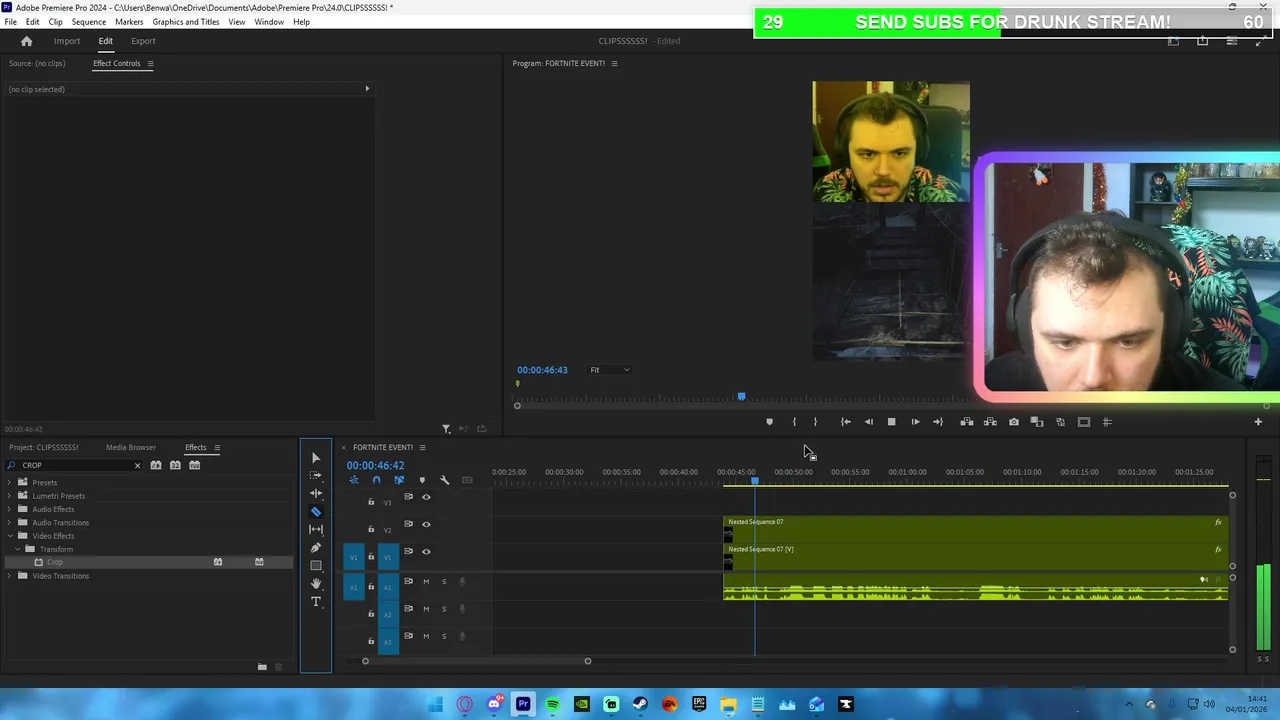Select the Ripple Edit tool
The width and height of the screenshot is (1280, 720).
pos(316,493)
